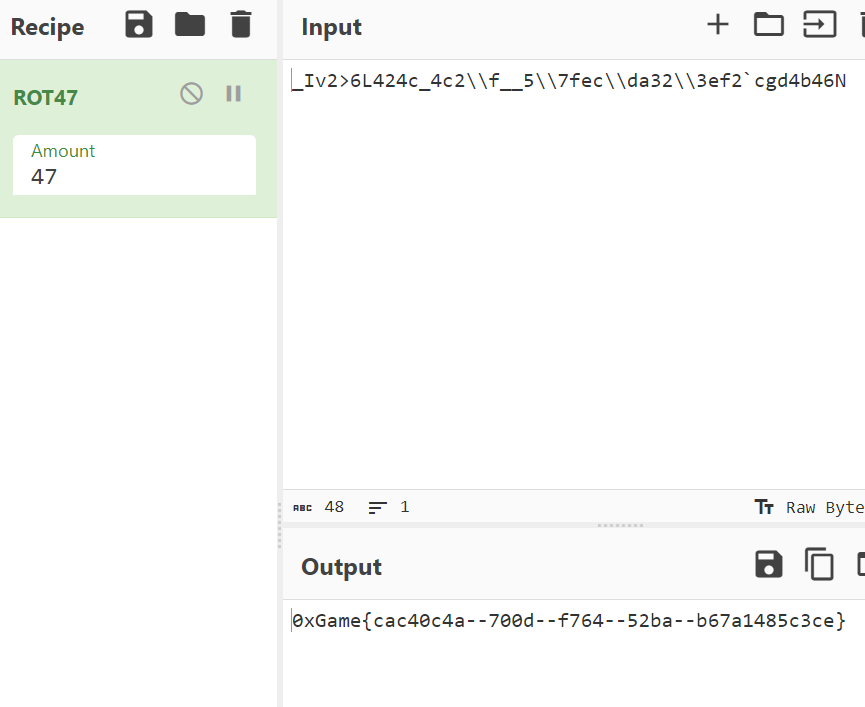Click the input line count indicator
865x707 pixels.
389,507
